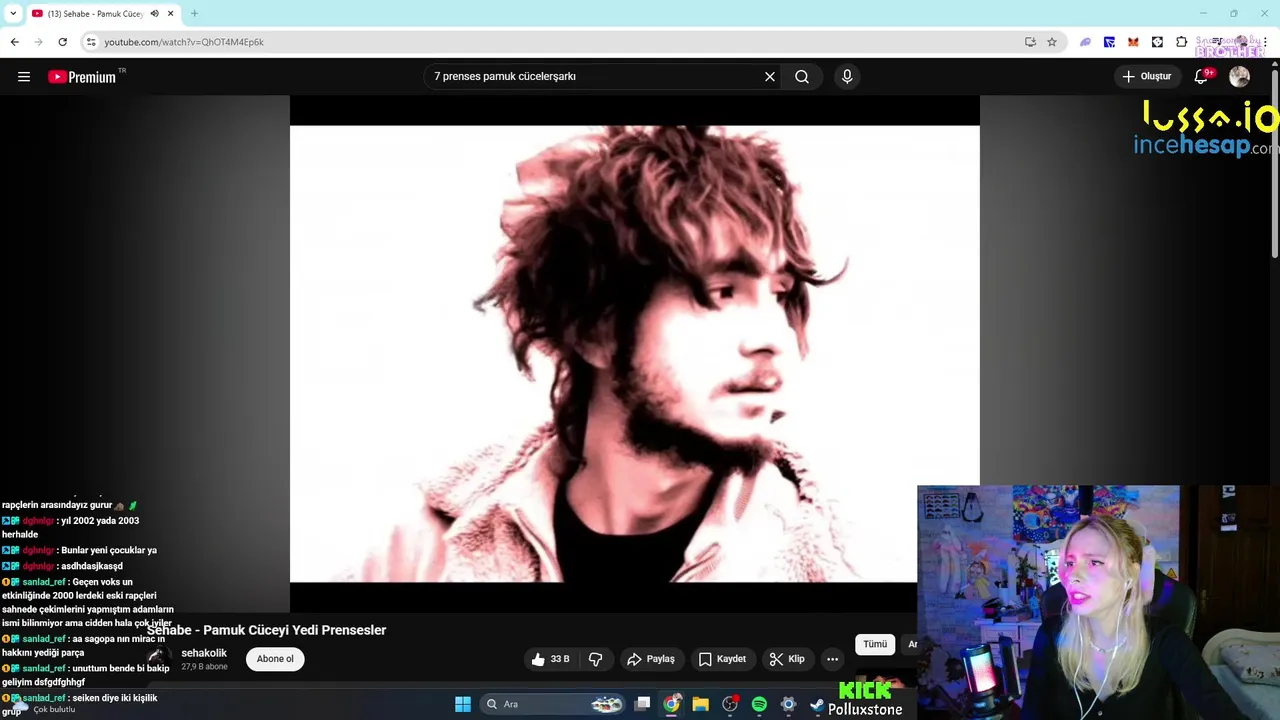
Task: Open the purple feather extension
Action: (1085, 42)
